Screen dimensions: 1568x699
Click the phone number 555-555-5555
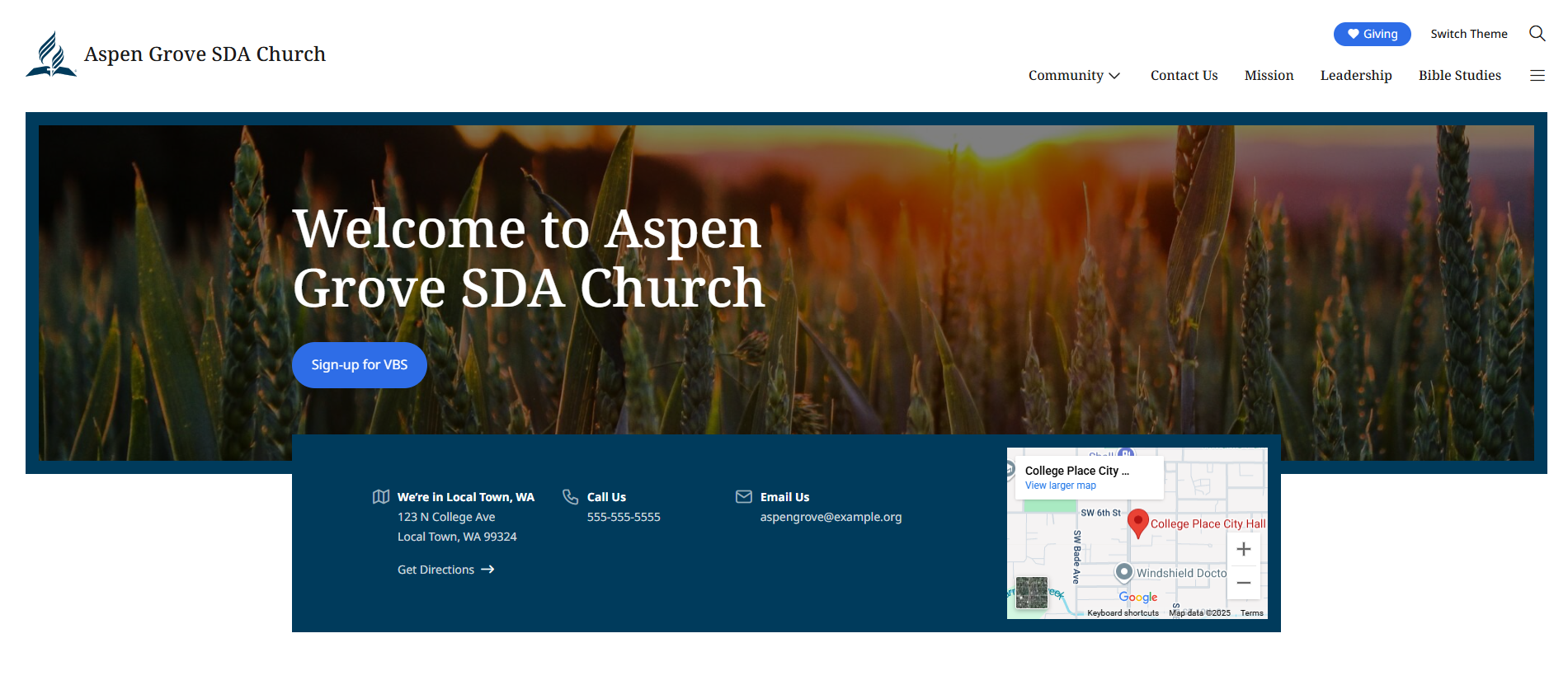[624, 517]
